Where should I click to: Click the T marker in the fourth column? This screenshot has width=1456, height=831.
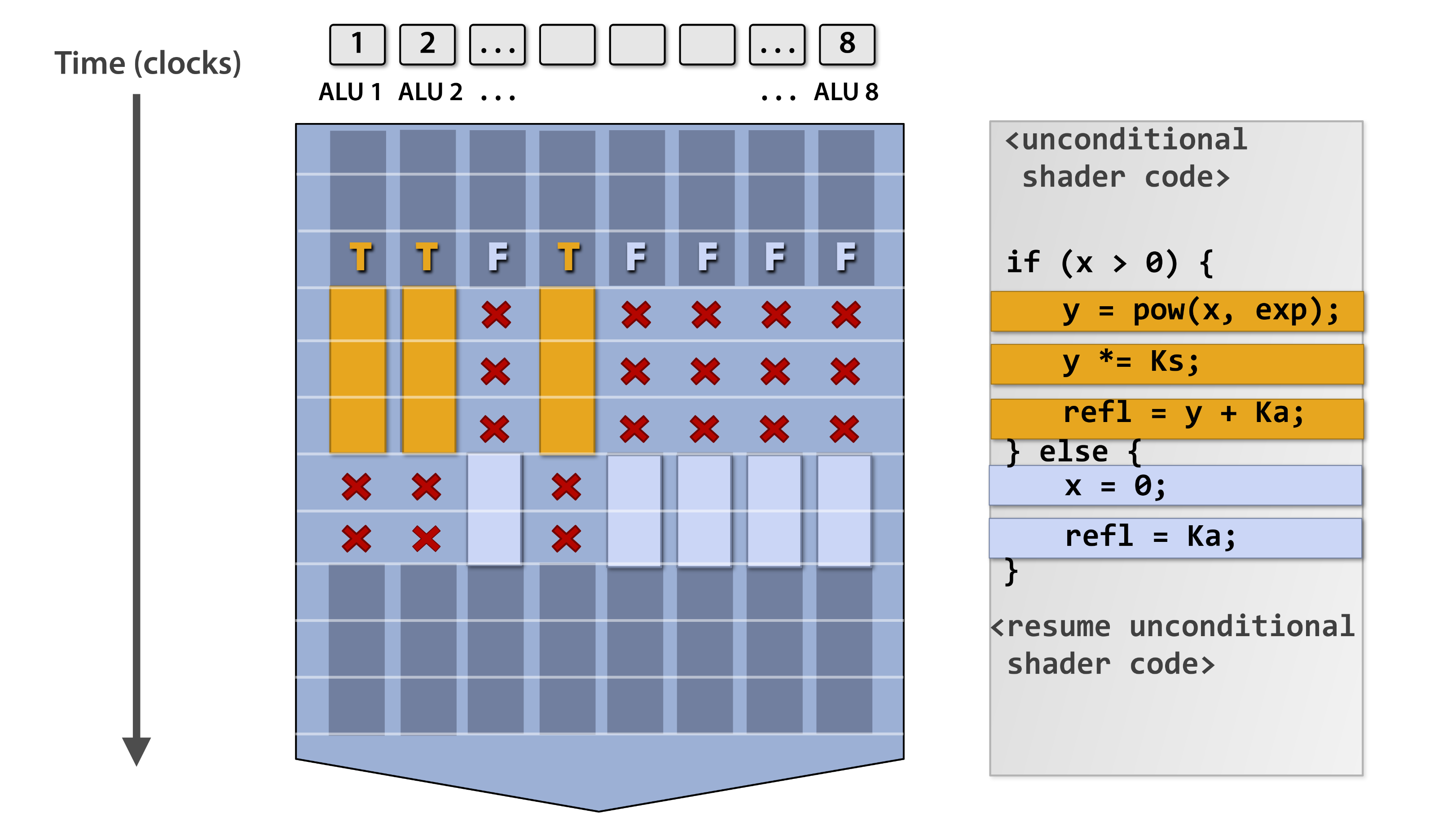(568, 257)
